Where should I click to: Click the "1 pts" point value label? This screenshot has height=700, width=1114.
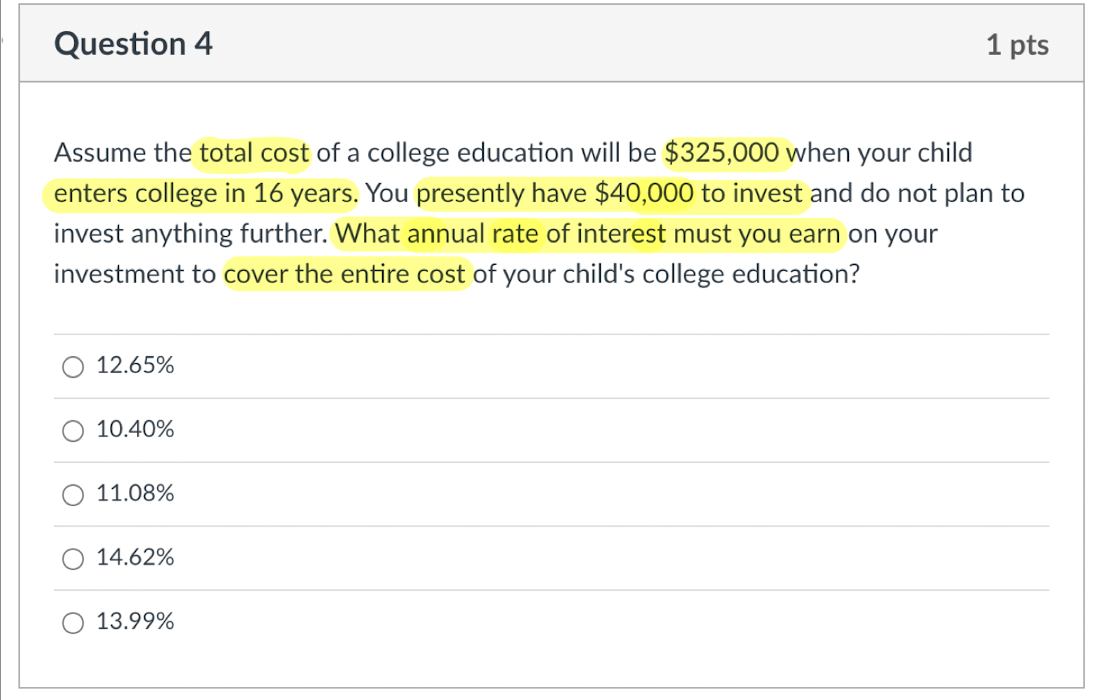pos(1016,45)
